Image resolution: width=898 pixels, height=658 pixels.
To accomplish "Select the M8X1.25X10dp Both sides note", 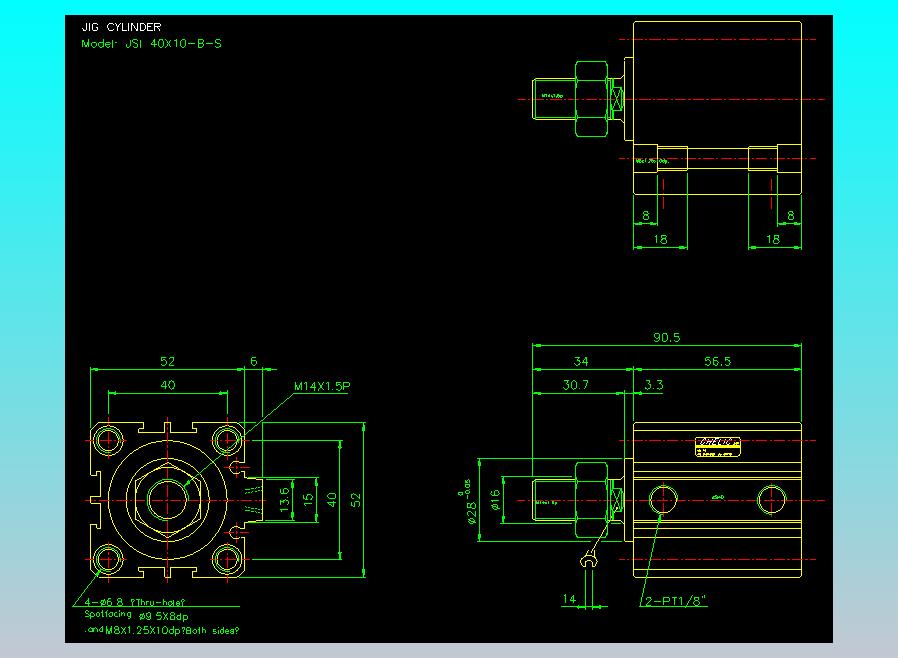I will 162,631.
